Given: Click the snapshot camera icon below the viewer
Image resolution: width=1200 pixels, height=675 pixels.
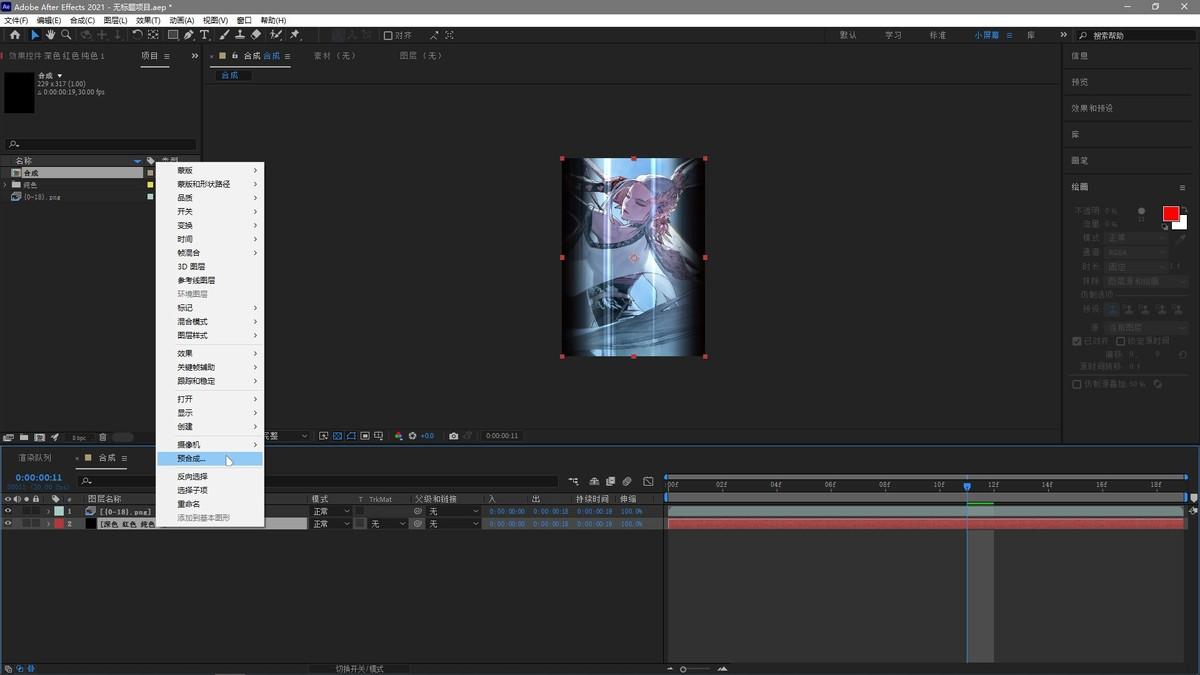Looking at the screenshot, I should point(454,436).
